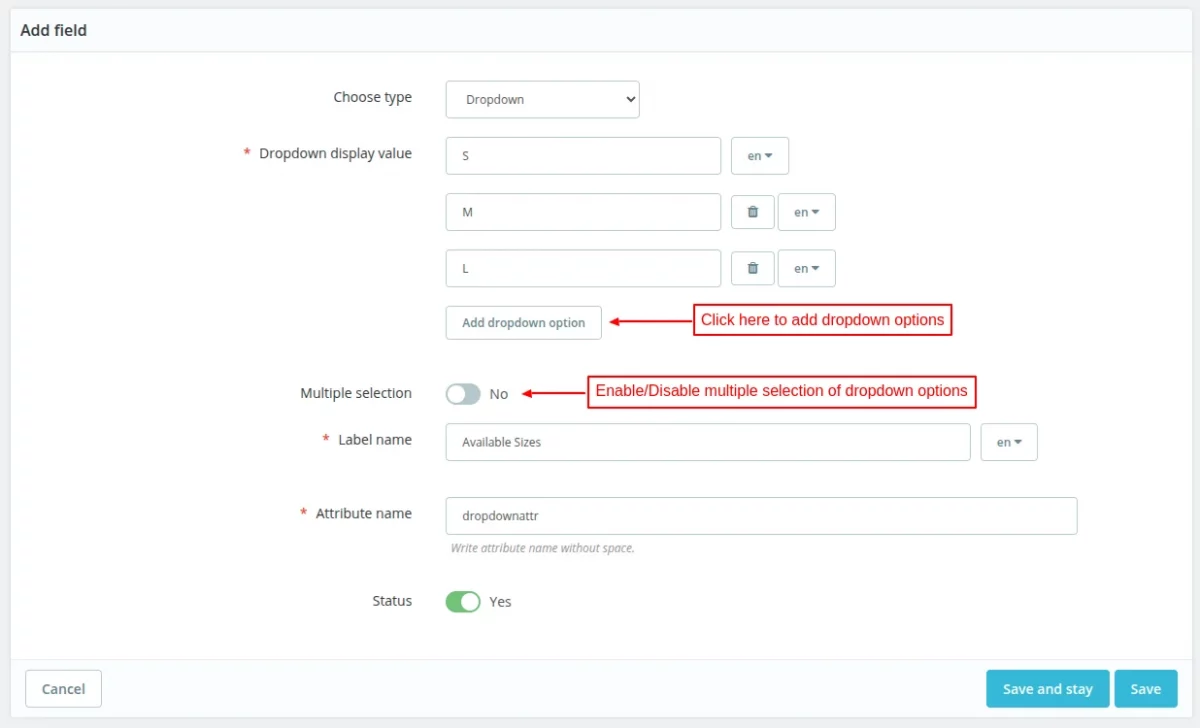Open language selector for the M option

[806, 212]
